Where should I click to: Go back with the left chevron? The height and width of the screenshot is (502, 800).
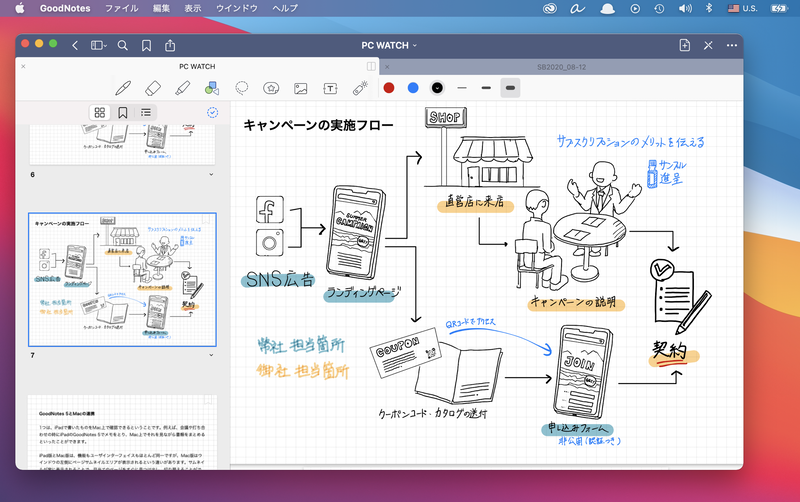click(75, 45)
